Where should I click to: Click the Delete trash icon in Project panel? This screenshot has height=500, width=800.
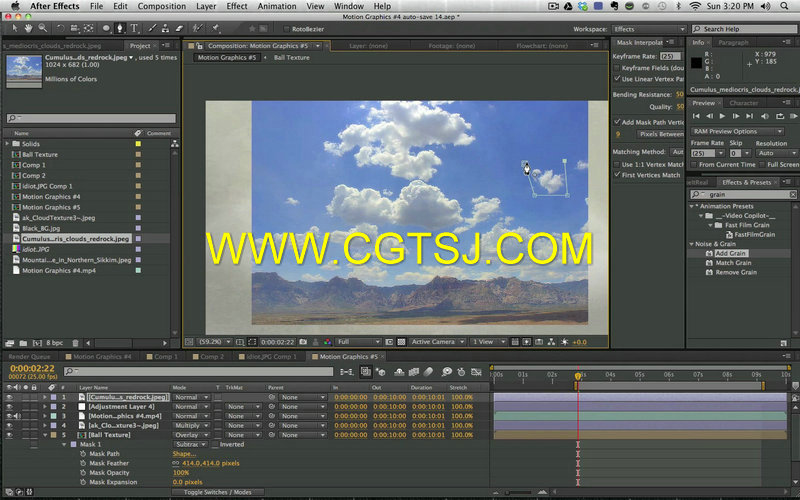coord(76,343)
